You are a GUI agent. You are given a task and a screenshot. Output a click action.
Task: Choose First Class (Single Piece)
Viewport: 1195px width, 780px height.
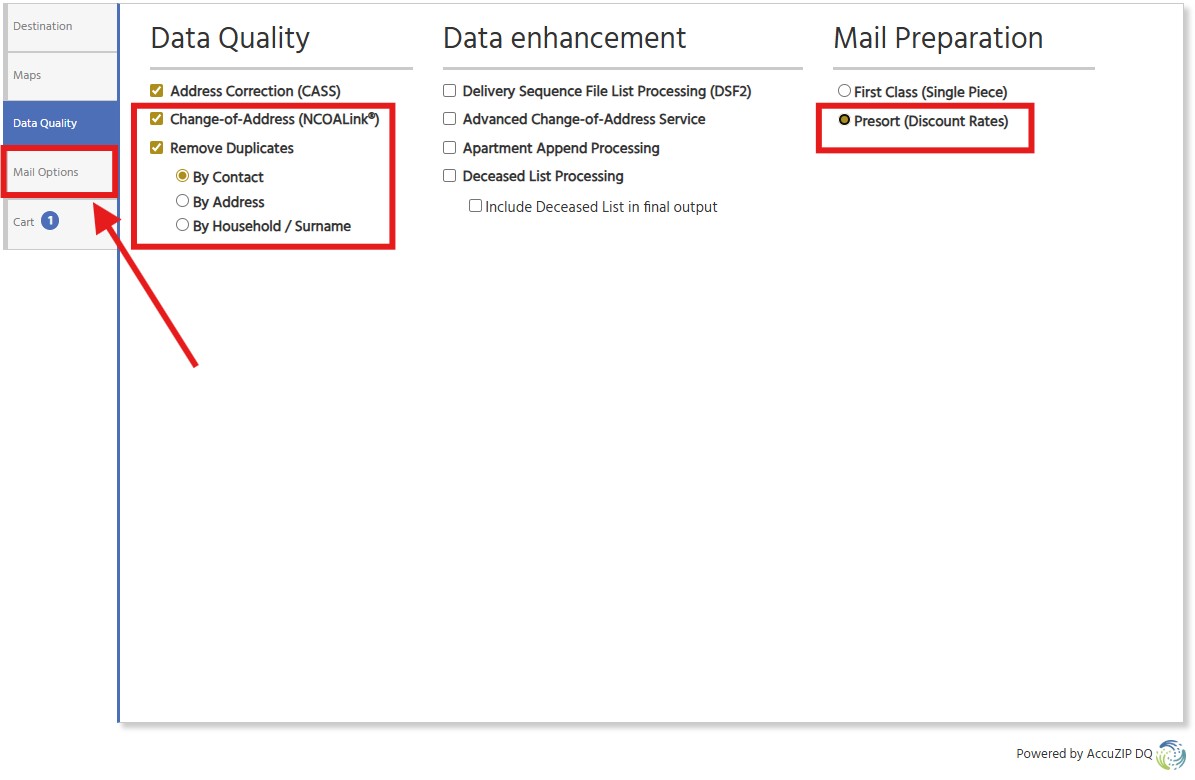pyautogui.click(x=844, y=91)
